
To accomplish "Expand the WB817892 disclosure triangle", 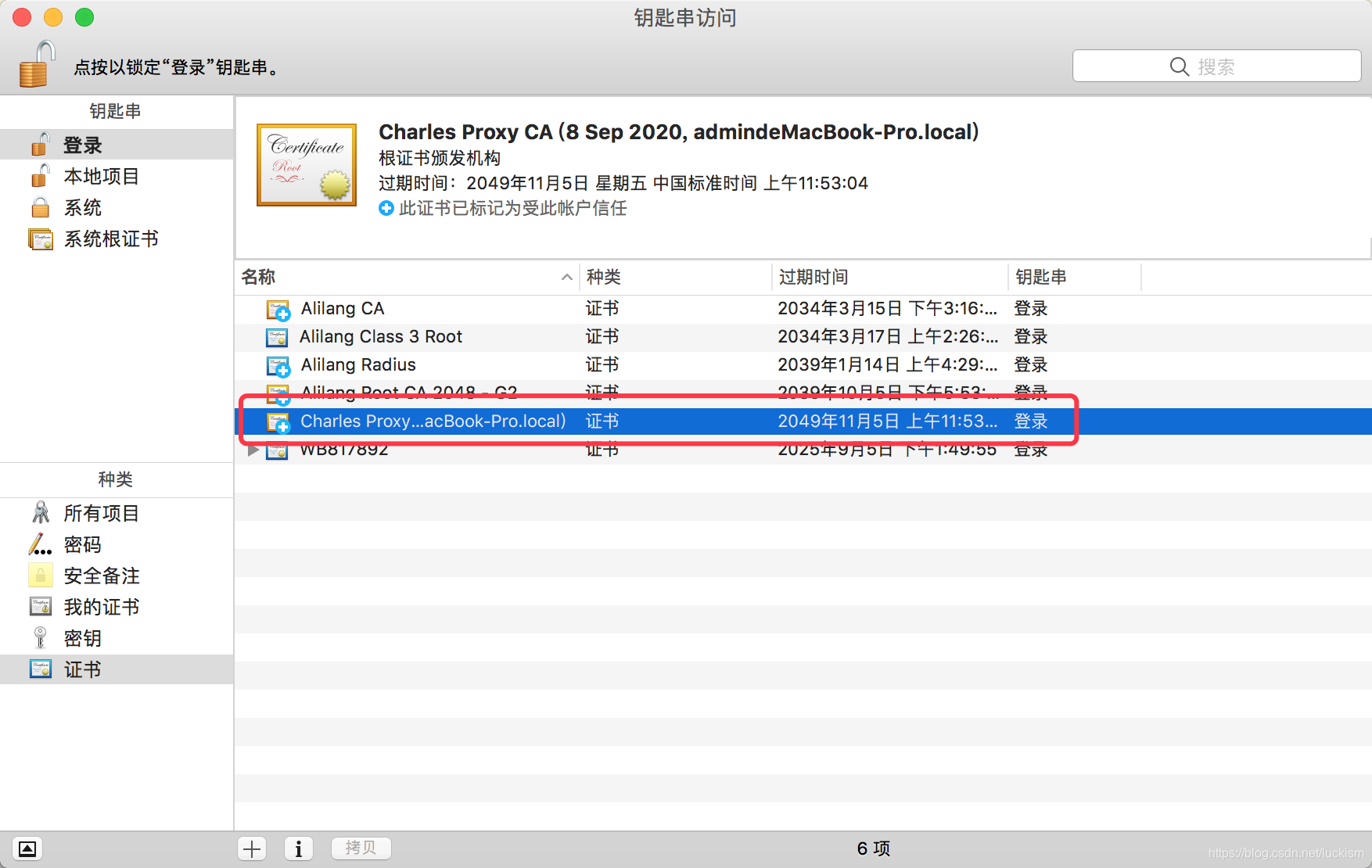I will click(253, 450).
